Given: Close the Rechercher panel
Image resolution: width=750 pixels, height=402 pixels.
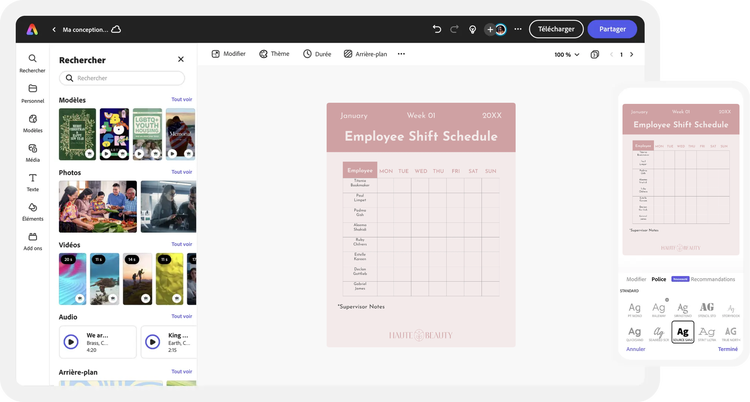Looking at the screenshot, I should click(181, 60).
